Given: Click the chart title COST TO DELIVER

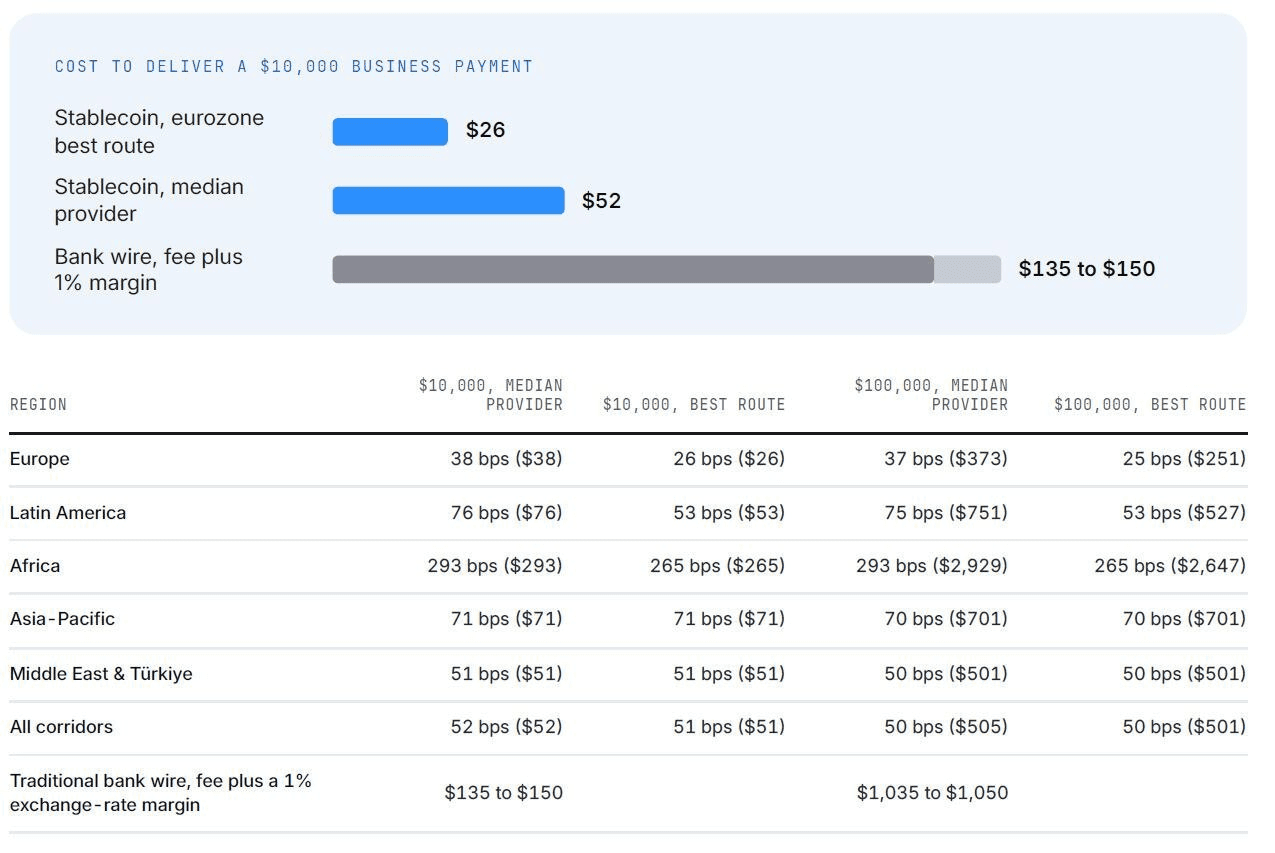Looking at the screenshot, I should 294,67.
